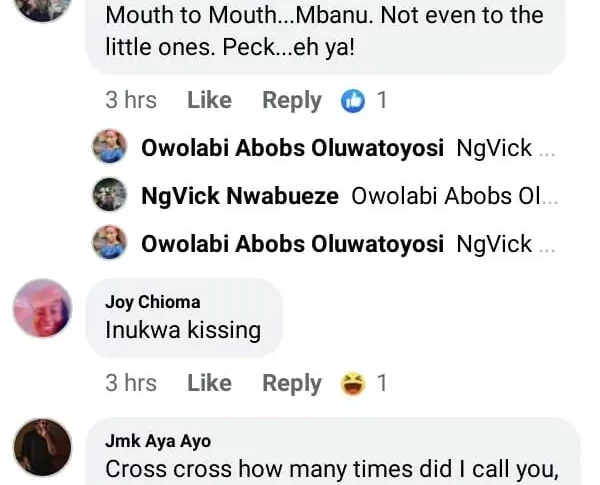Click '3 hrs' timestamp under Joy Chioma's comment

pyautogui.click(x=131, y=383)
